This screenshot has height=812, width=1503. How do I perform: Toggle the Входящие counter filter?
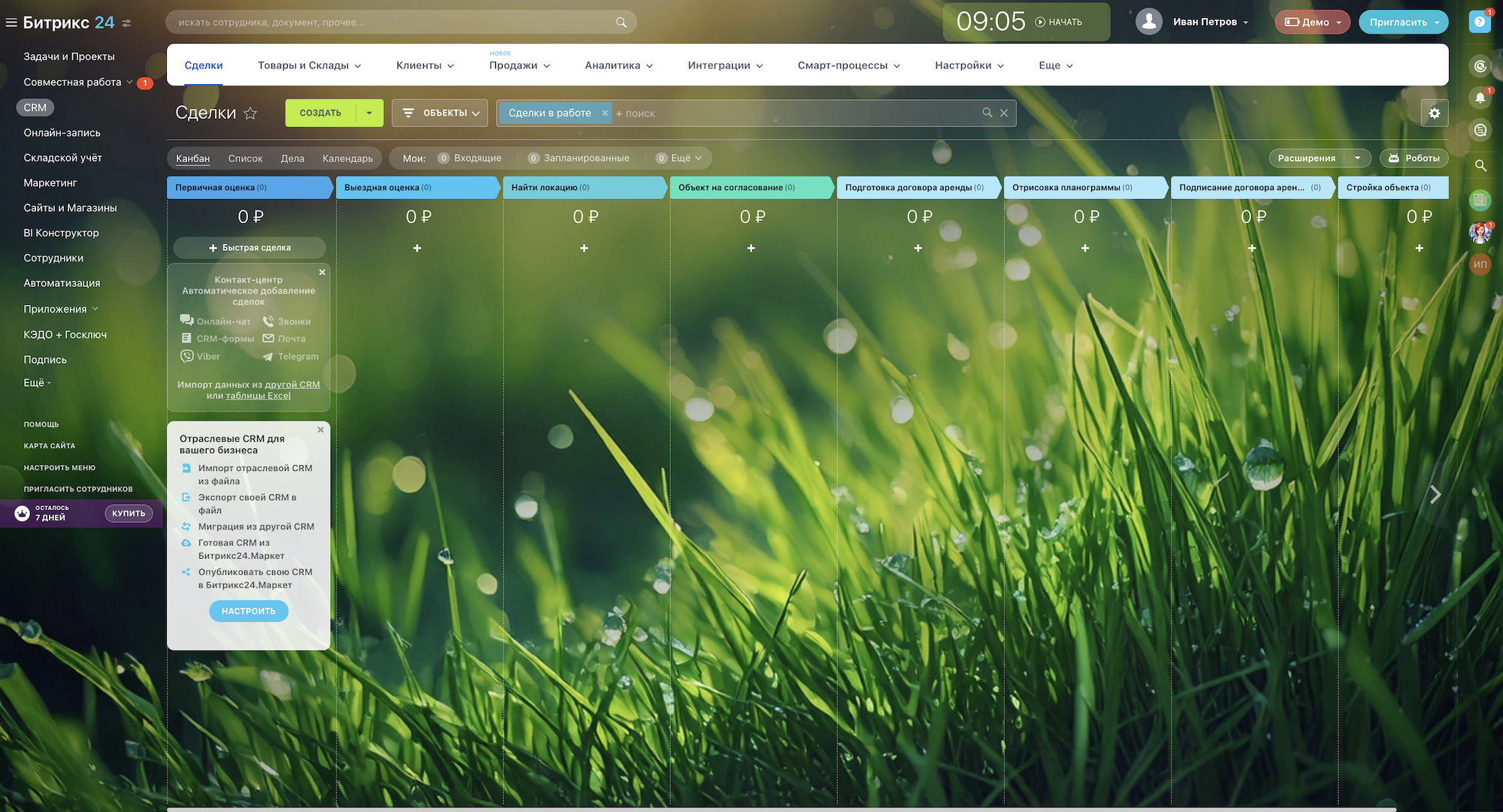[x=470, y=158]
